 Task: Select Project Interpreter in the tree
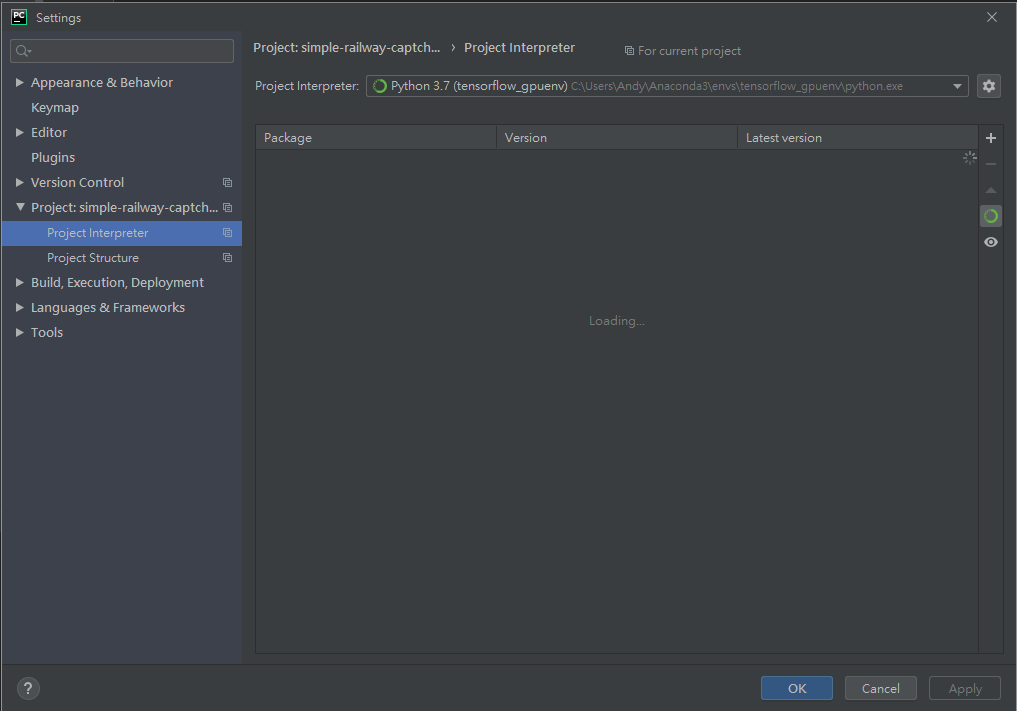(x=121, y=233)
